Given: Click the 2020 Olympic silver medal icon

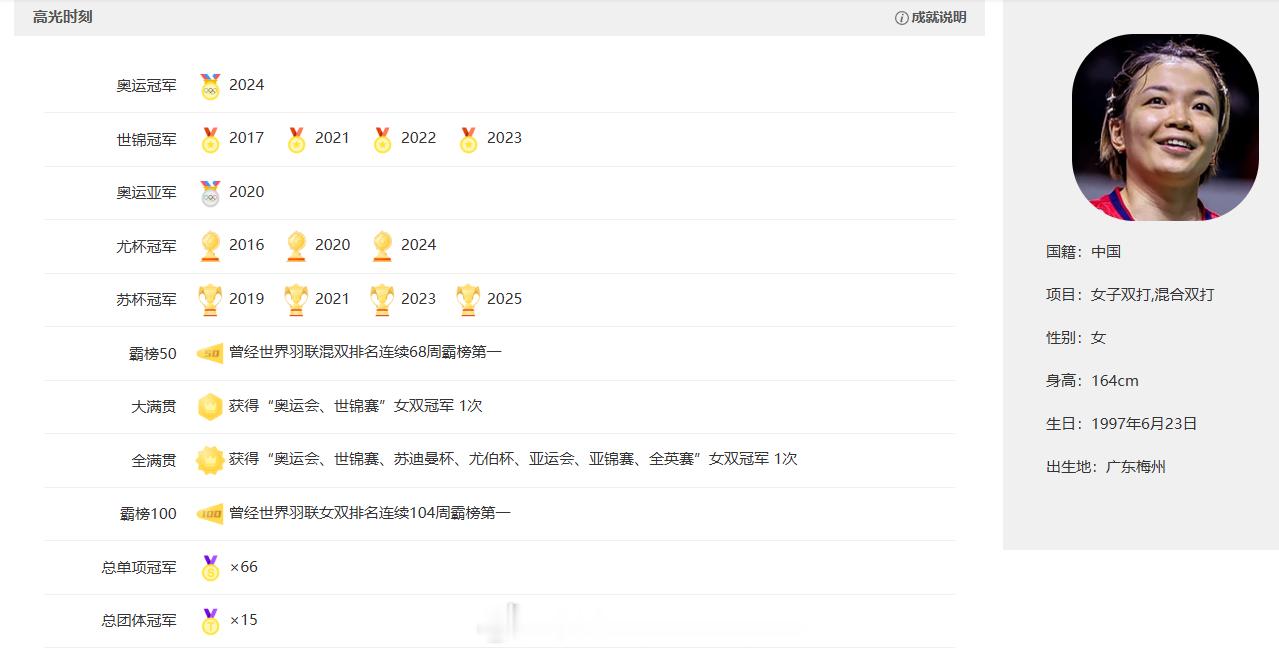Looking at the screenshot, I should (210, 193).
